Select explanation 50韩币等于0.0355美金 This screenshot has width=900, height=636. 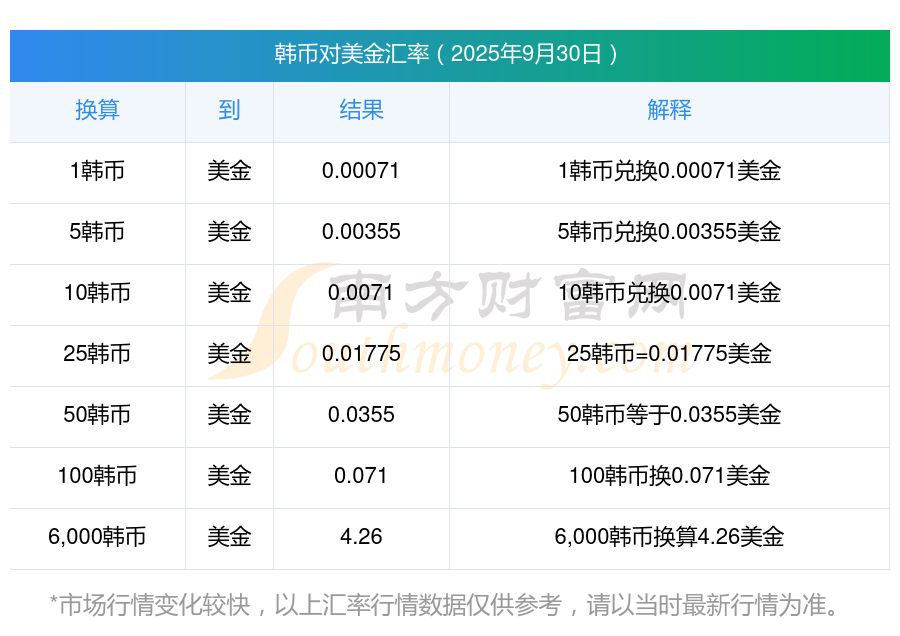click(x=669, y=415)
